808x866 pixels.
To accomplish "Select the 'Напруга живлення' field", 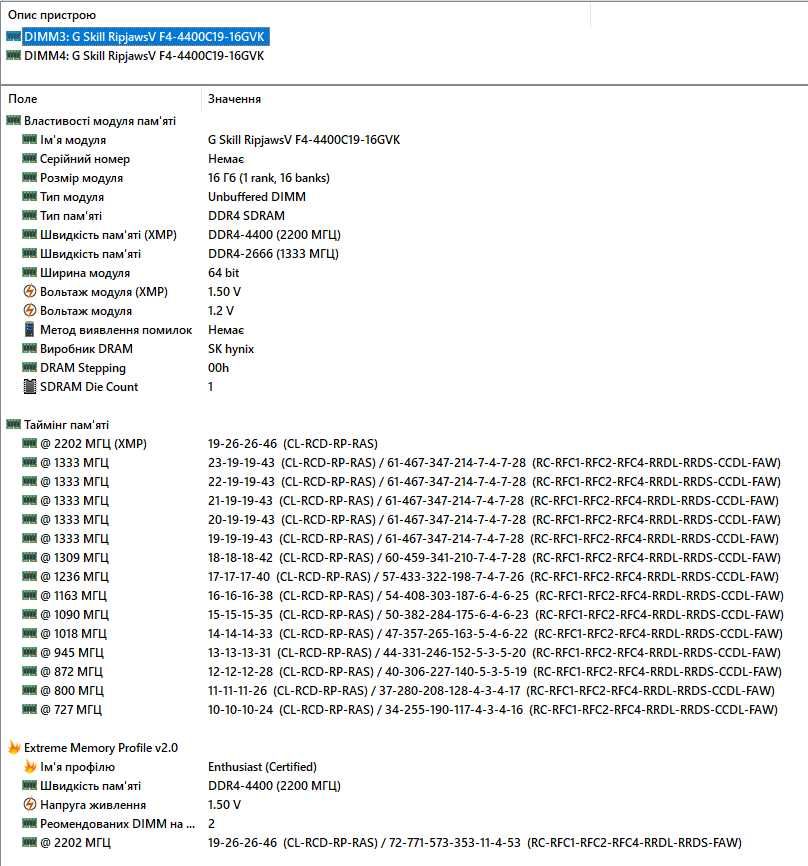I will pos(93,805).
